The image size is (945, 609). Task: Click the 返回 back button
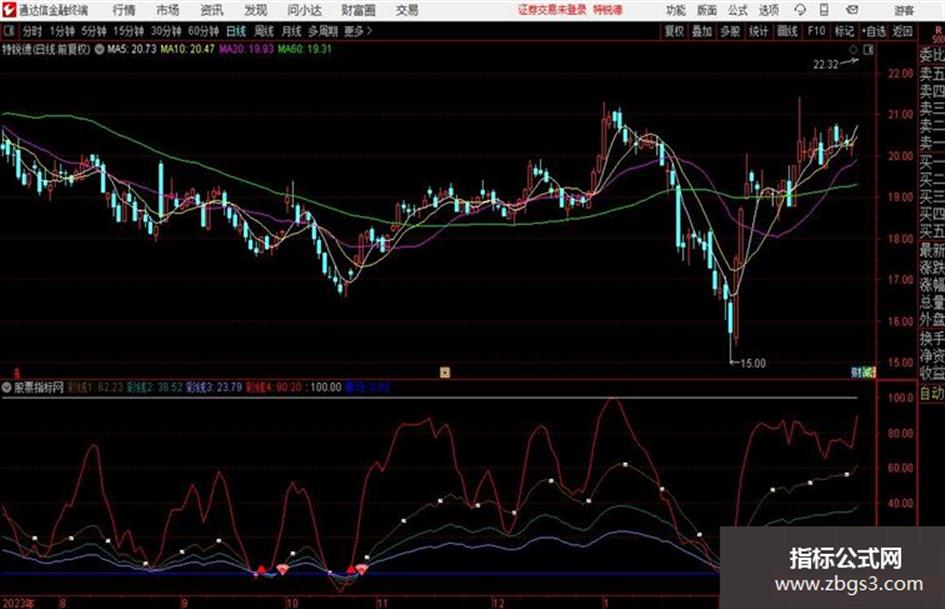tap(902, 31)
